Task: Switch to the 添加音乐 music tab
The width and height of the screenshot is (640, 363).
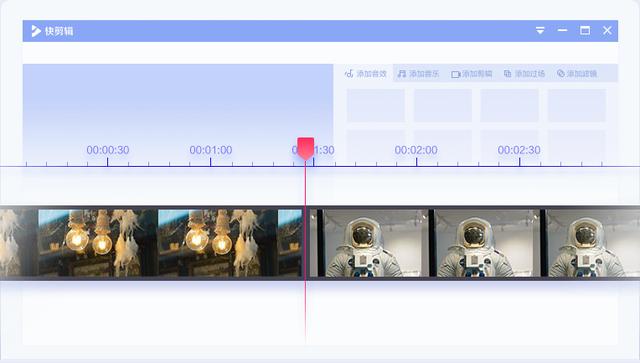Action: [419, 73]
